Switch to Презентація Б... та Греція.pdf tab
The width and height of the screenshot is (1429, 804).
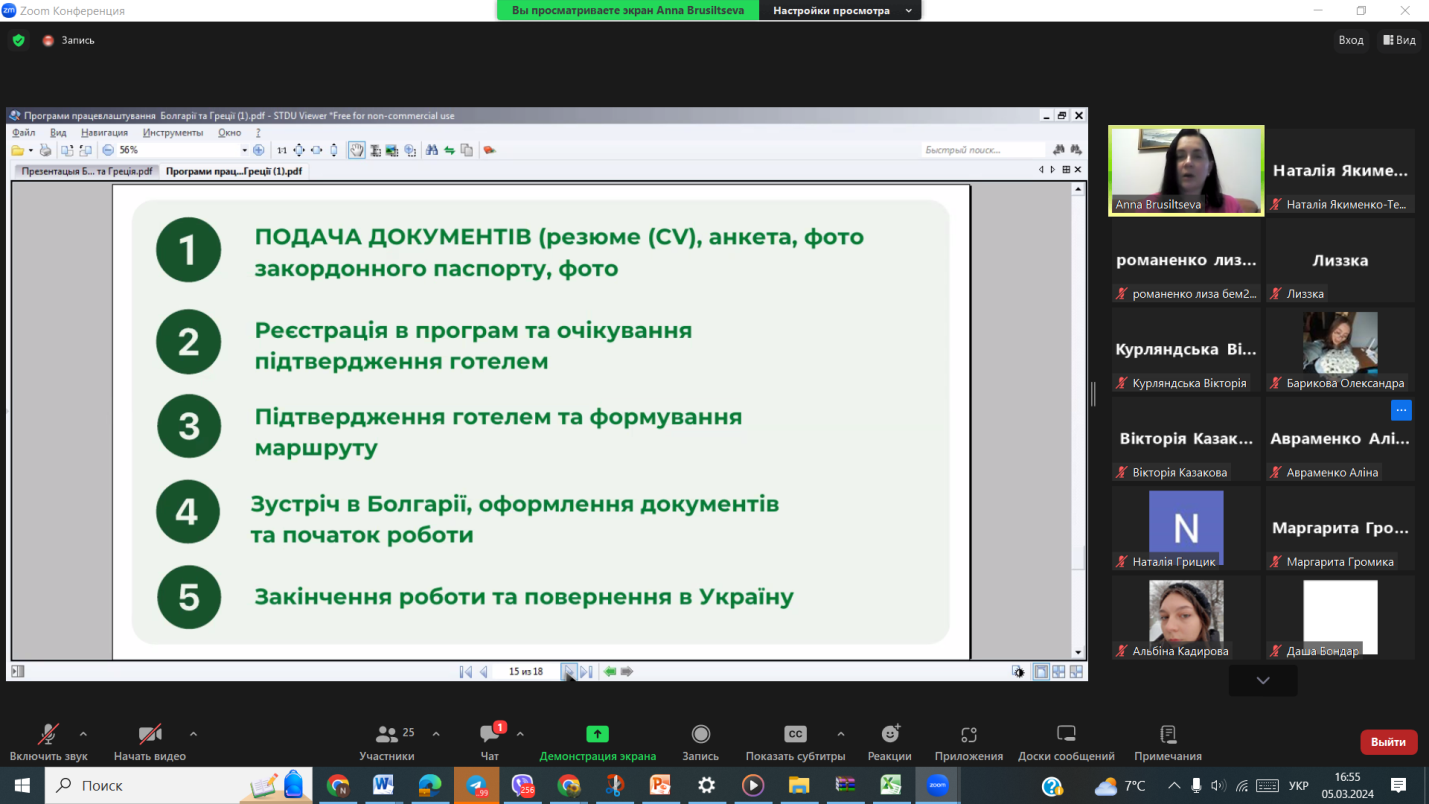click(87, 171)
